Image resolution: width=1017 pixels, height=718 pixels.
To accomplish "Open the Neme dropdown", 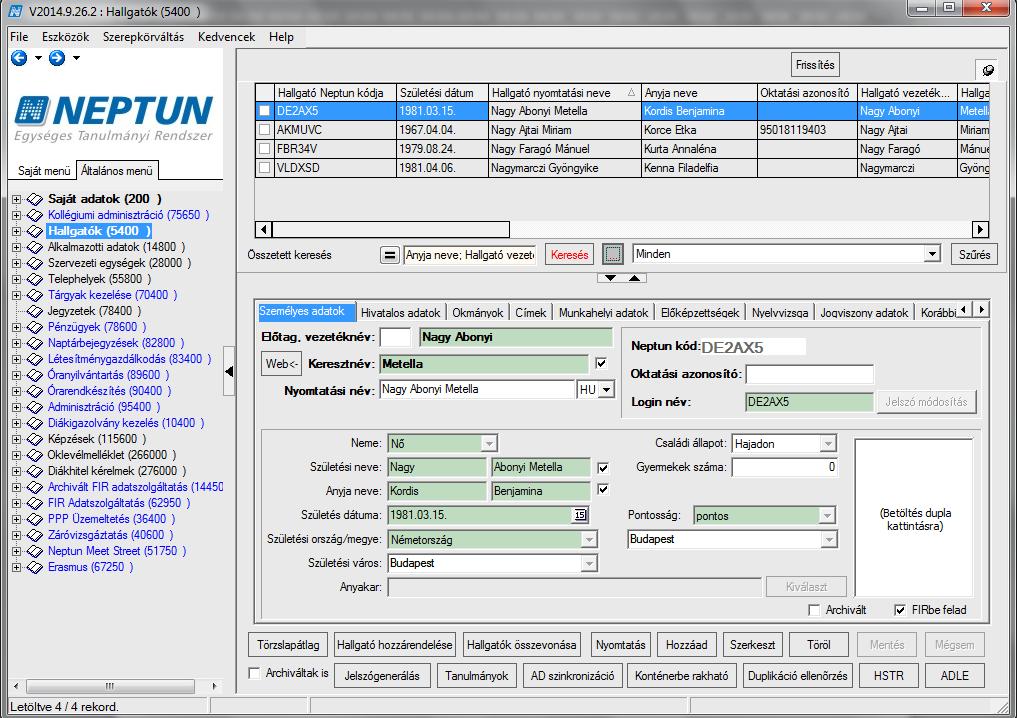I will [489, 444].
